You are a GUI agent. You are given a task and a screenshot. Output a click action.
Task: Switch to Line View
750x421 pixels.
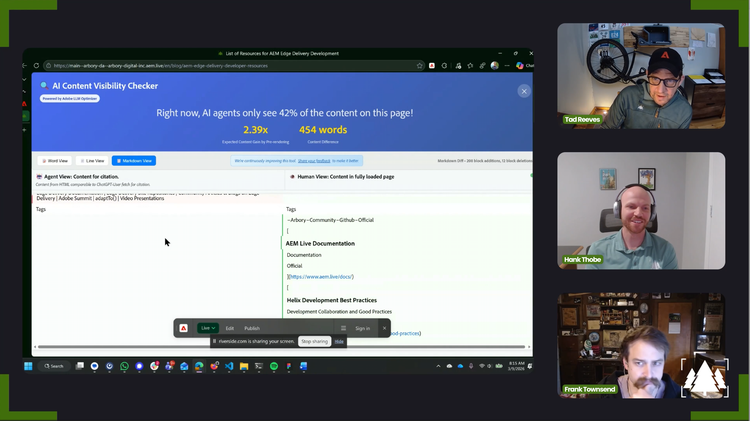pyautogui.click(x=93, y=160)
